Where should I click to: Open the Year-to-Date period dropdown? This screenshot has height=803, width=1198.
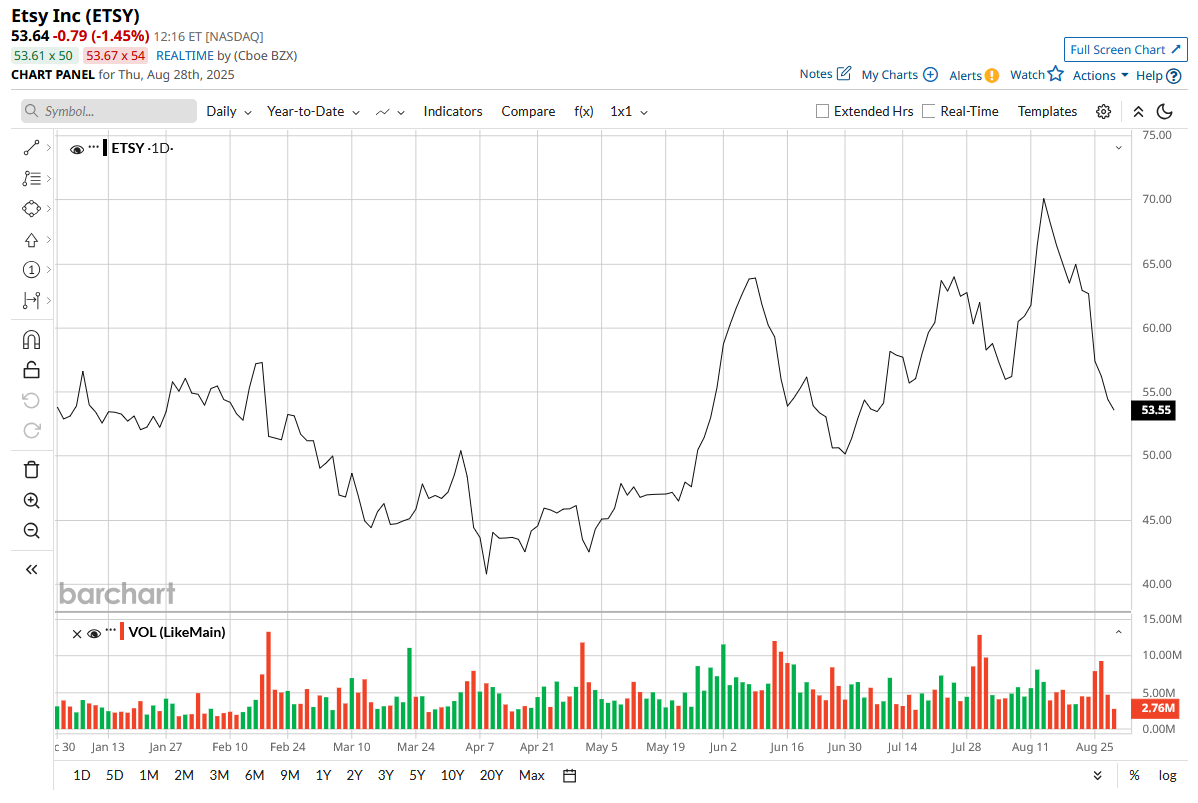click(313, 112)
